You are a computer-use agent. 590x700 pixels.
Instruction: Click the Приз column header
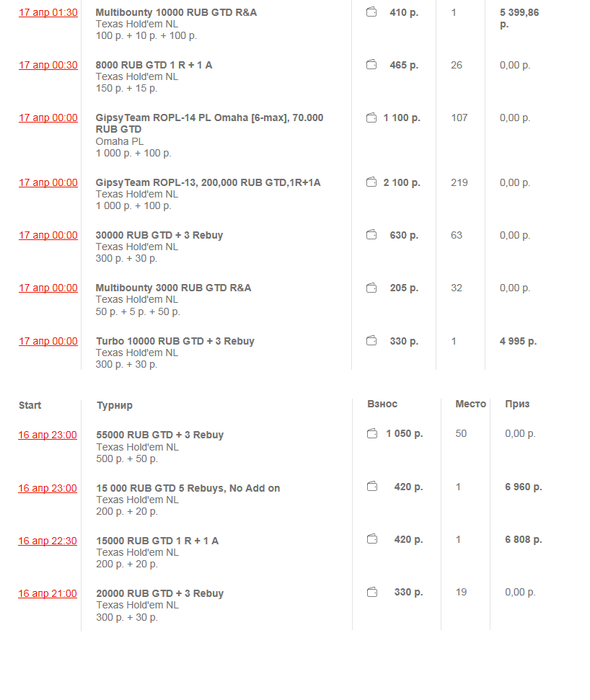click(x=517, y=404)
